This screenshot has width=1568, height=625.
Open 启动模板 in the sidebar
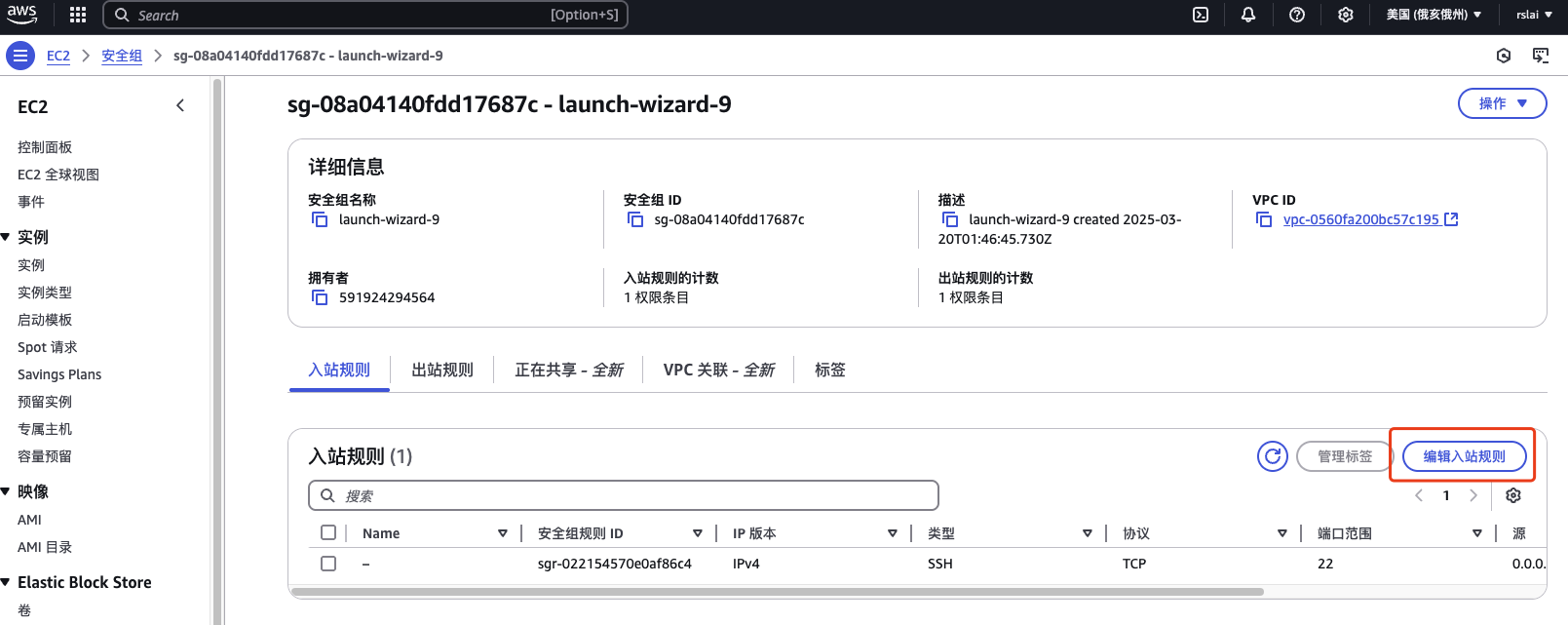(x=45, y=320)
